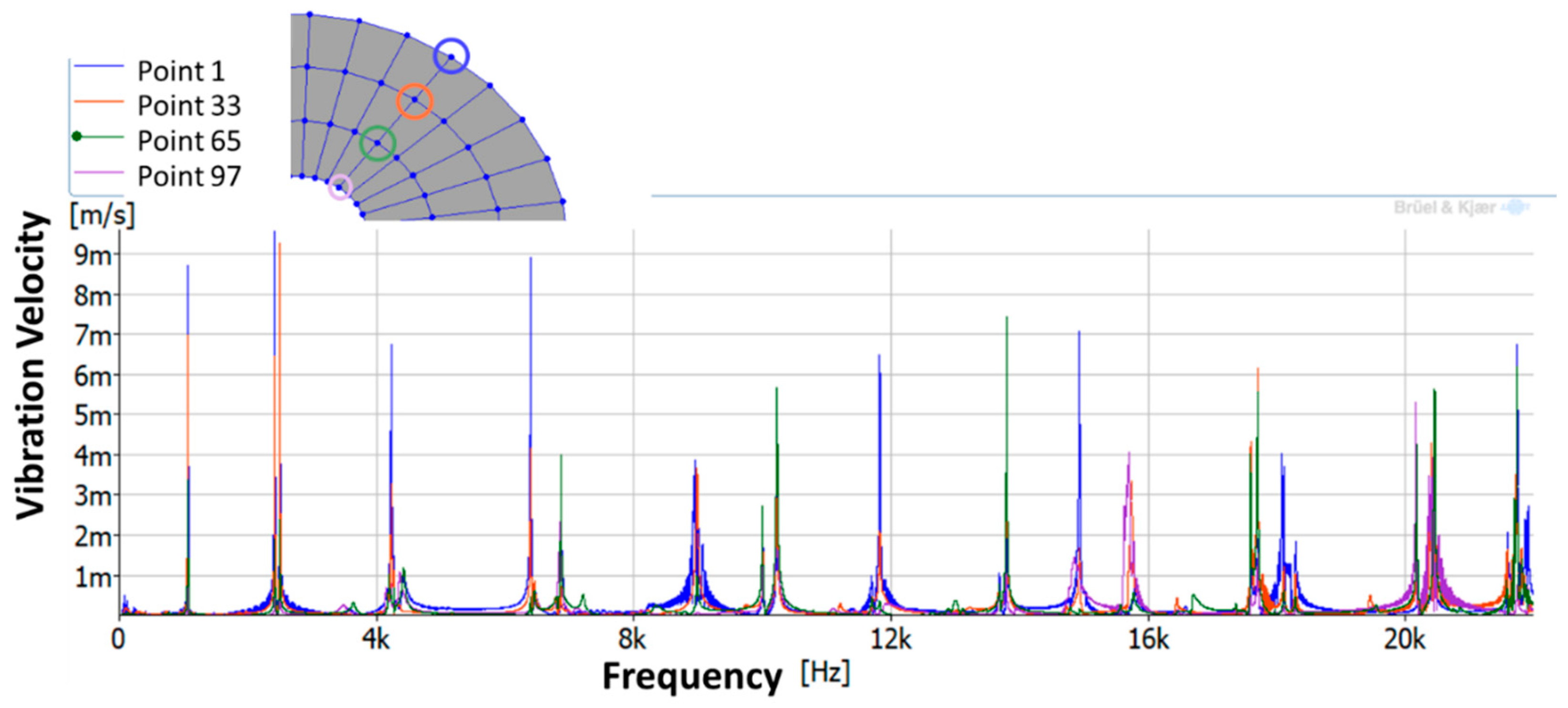Image resolution: width=1568 pixels, height=708 pixels.
Task: Select the Point 65 legend entry
Action: pos(189,141)
